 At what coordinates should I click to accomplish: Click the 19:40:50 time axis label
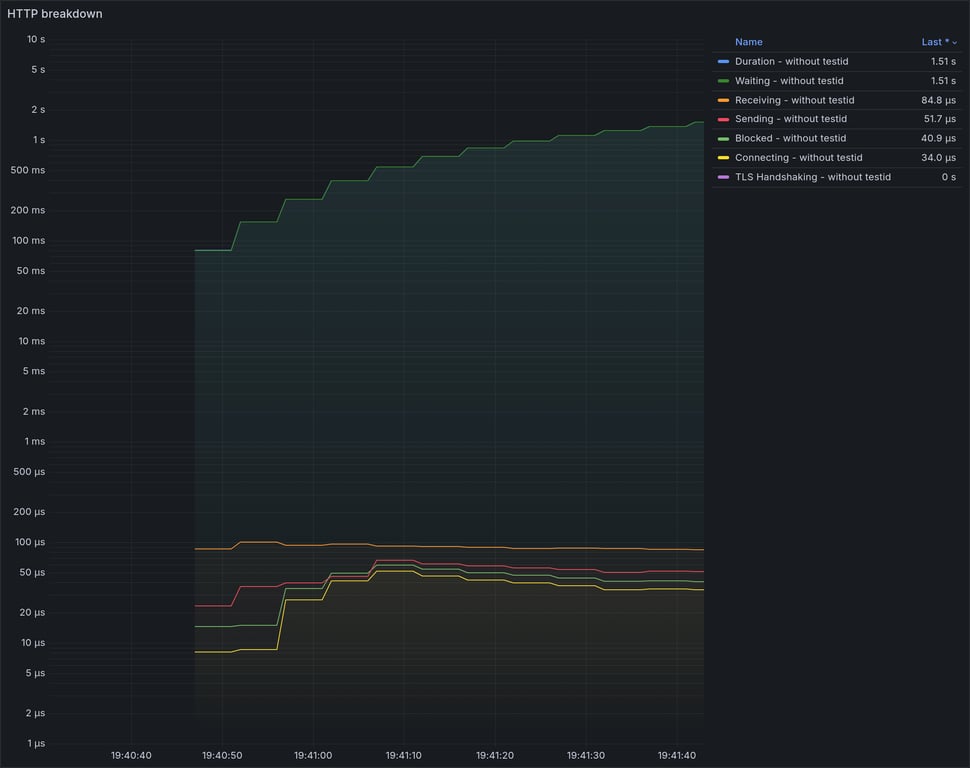[222, 756]
